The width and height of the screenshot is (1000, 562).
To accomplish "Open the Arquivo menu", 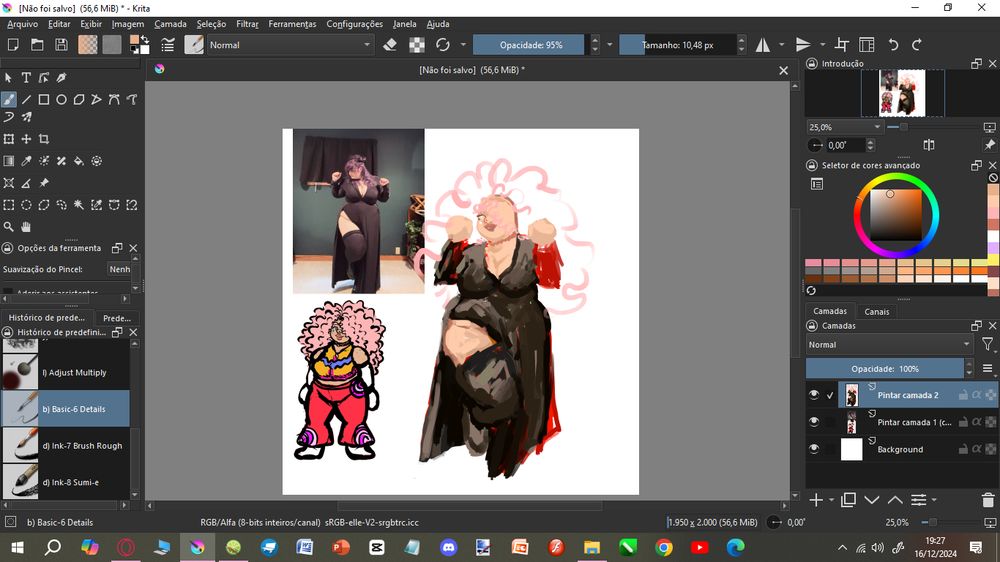I will 22,24.
